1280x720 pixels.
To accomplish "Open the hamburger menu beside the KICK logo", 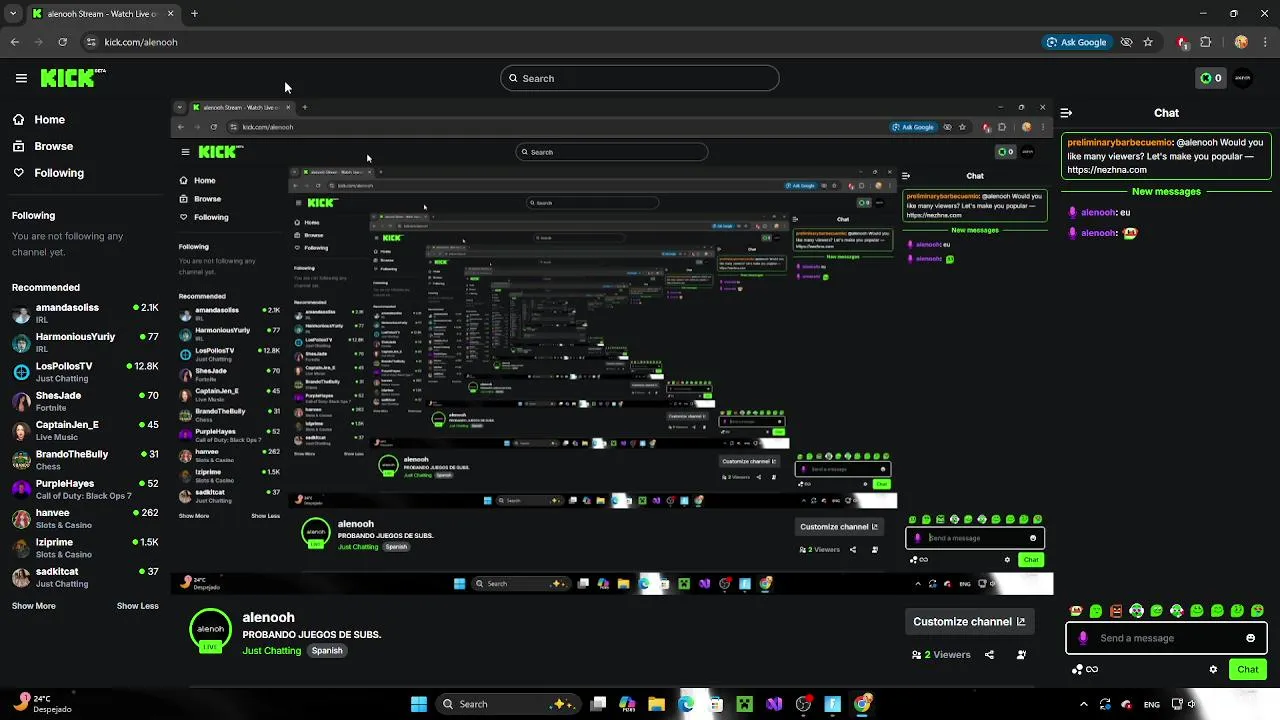I will point(21,78).
